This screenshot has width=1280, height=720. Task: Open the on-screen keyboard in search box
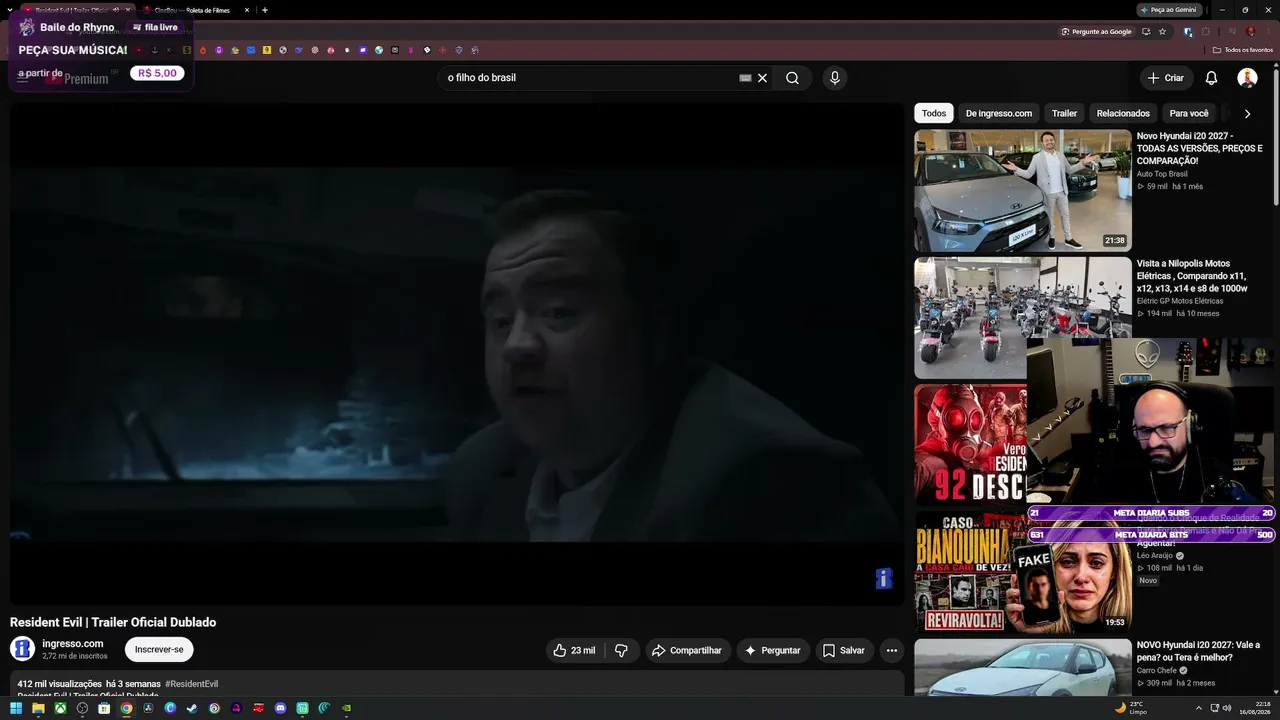point(745,78)
